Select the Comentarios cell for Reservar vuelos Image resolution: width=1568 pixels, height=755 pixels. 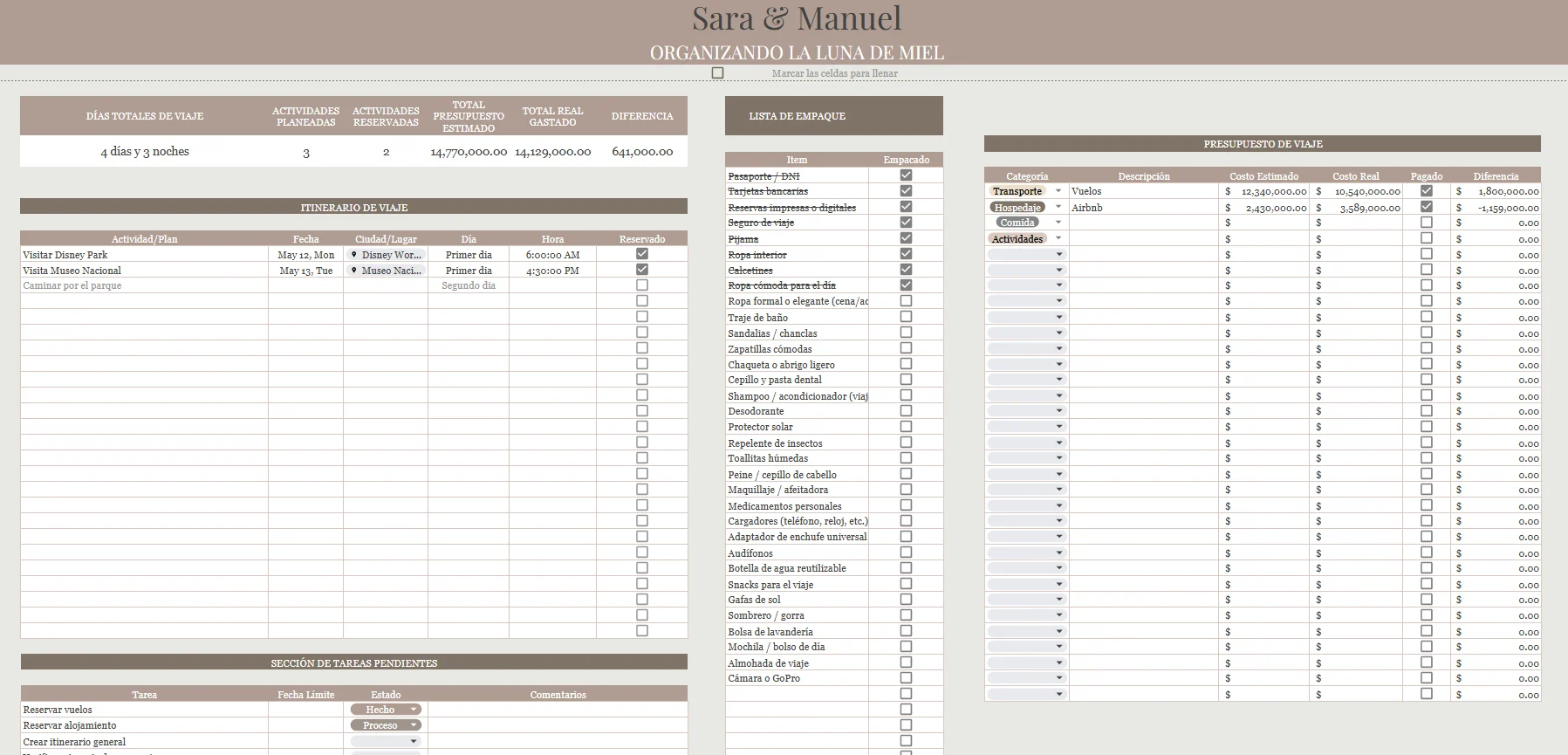(x=558, y=710)
